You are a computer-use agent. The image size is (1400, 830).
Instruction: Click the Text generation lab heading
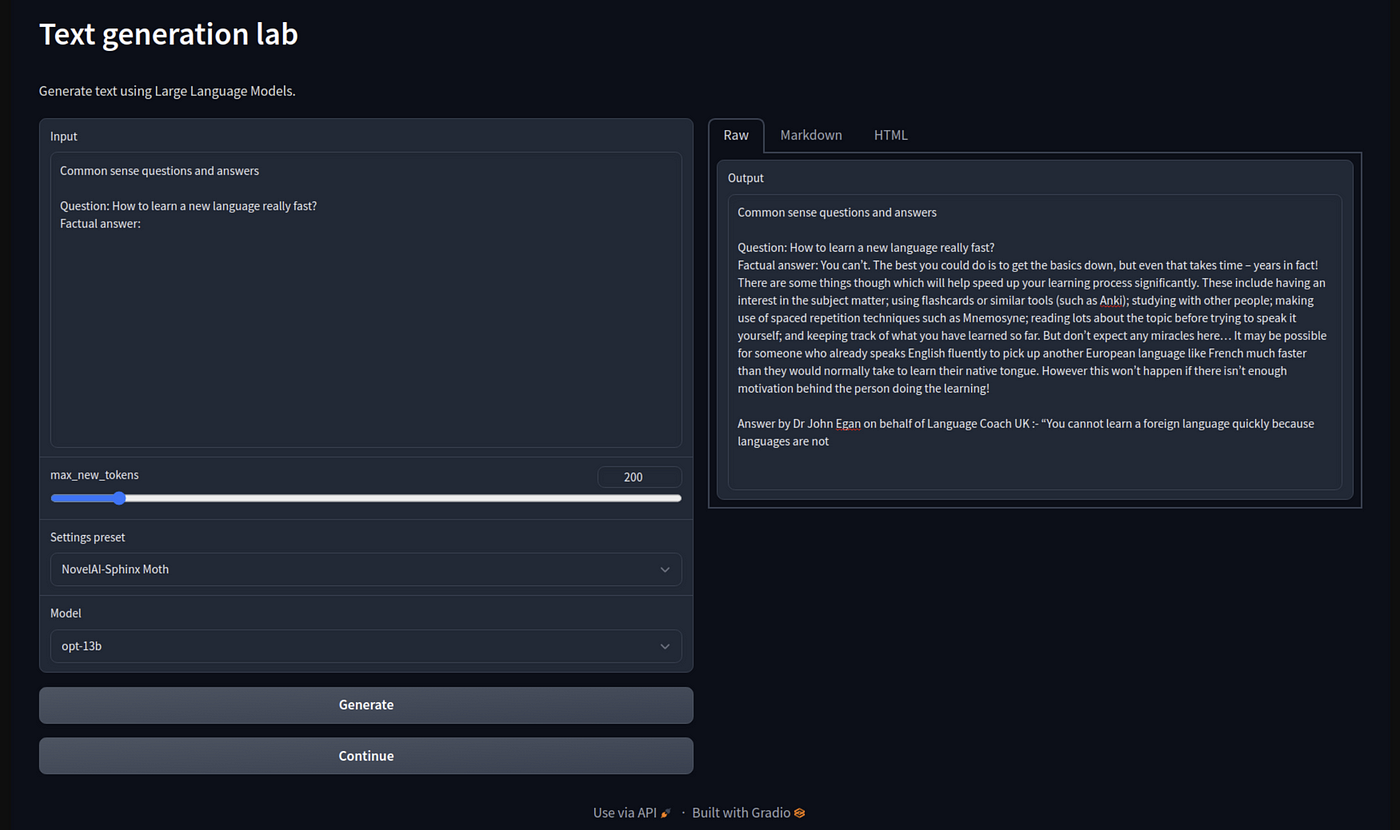[x=168, y=34]
